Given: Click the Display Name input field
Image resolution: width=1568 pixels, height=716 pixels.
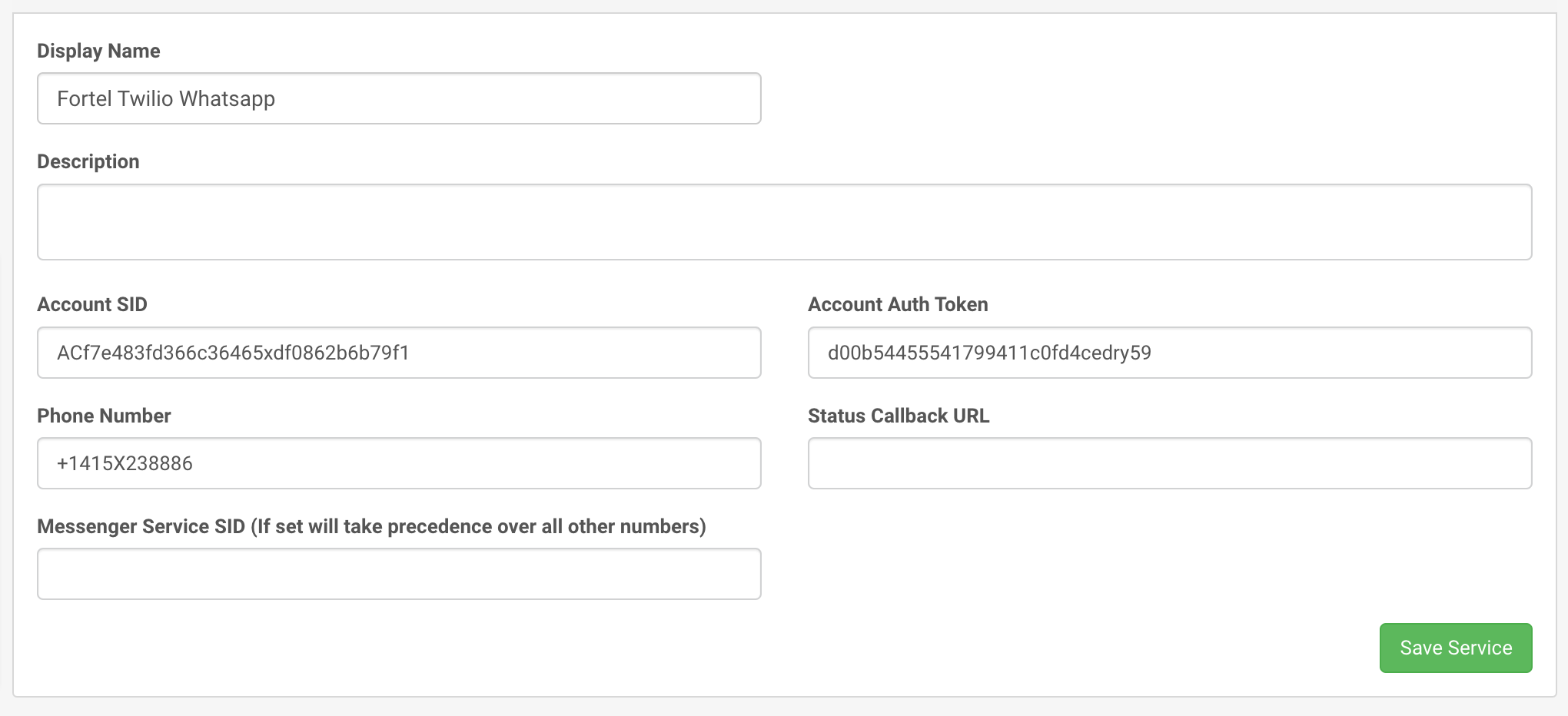Looking at the screenshot, I should 399,98.
